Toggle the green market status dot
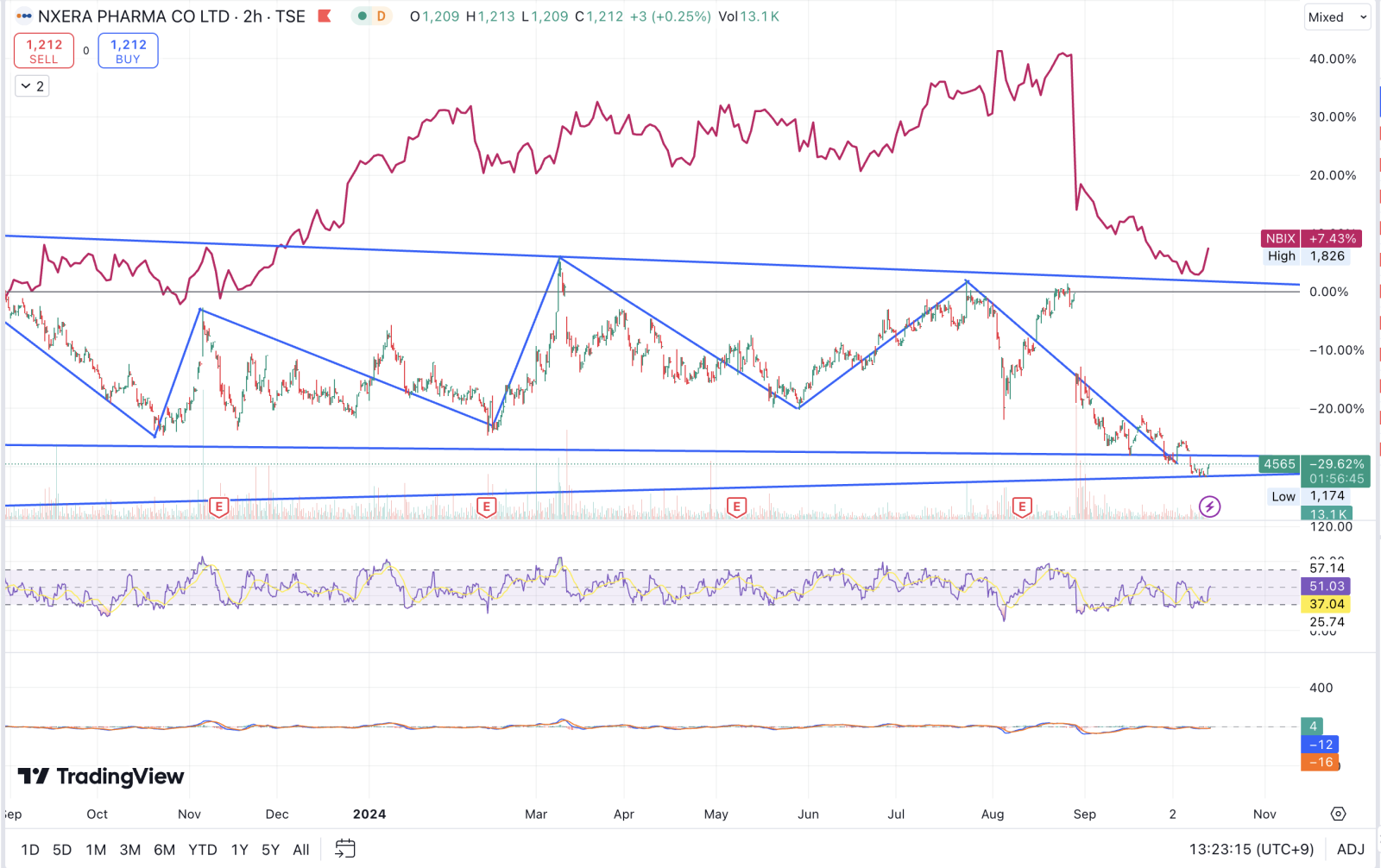 (x=363, y=16)
